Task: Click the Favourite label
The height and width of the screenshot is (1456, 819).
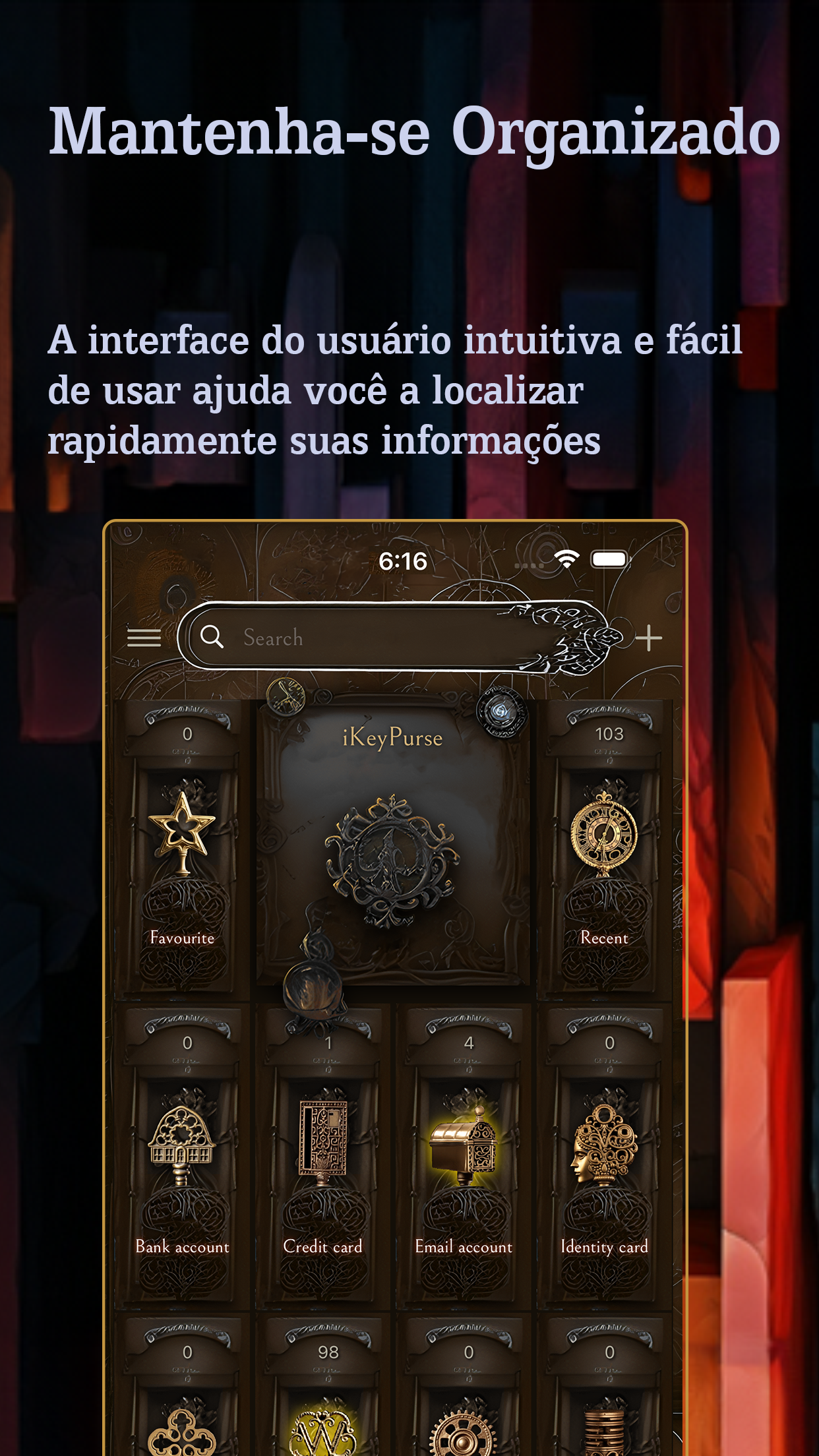Action: pos(182,938)
